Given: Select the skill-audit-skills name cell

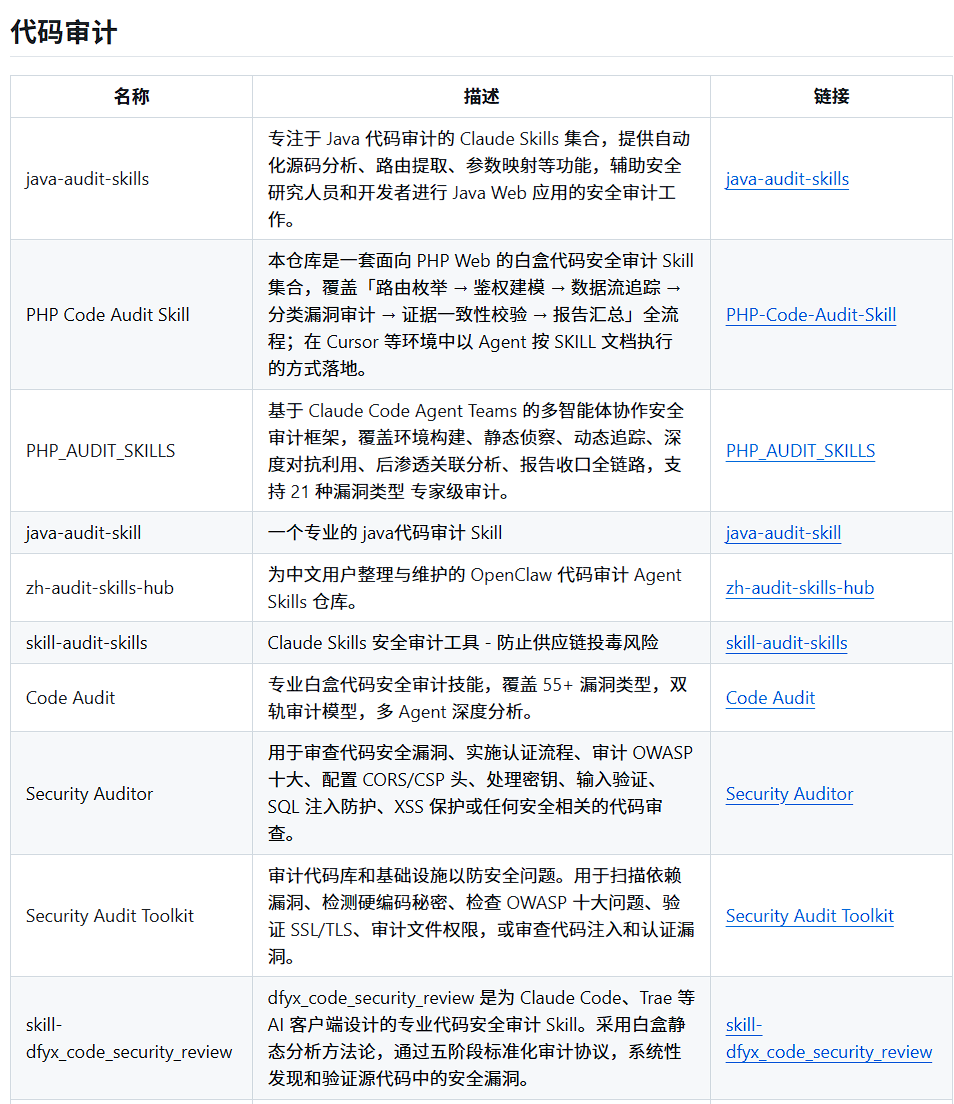Looking at the screenshot, I should [132, 643].
